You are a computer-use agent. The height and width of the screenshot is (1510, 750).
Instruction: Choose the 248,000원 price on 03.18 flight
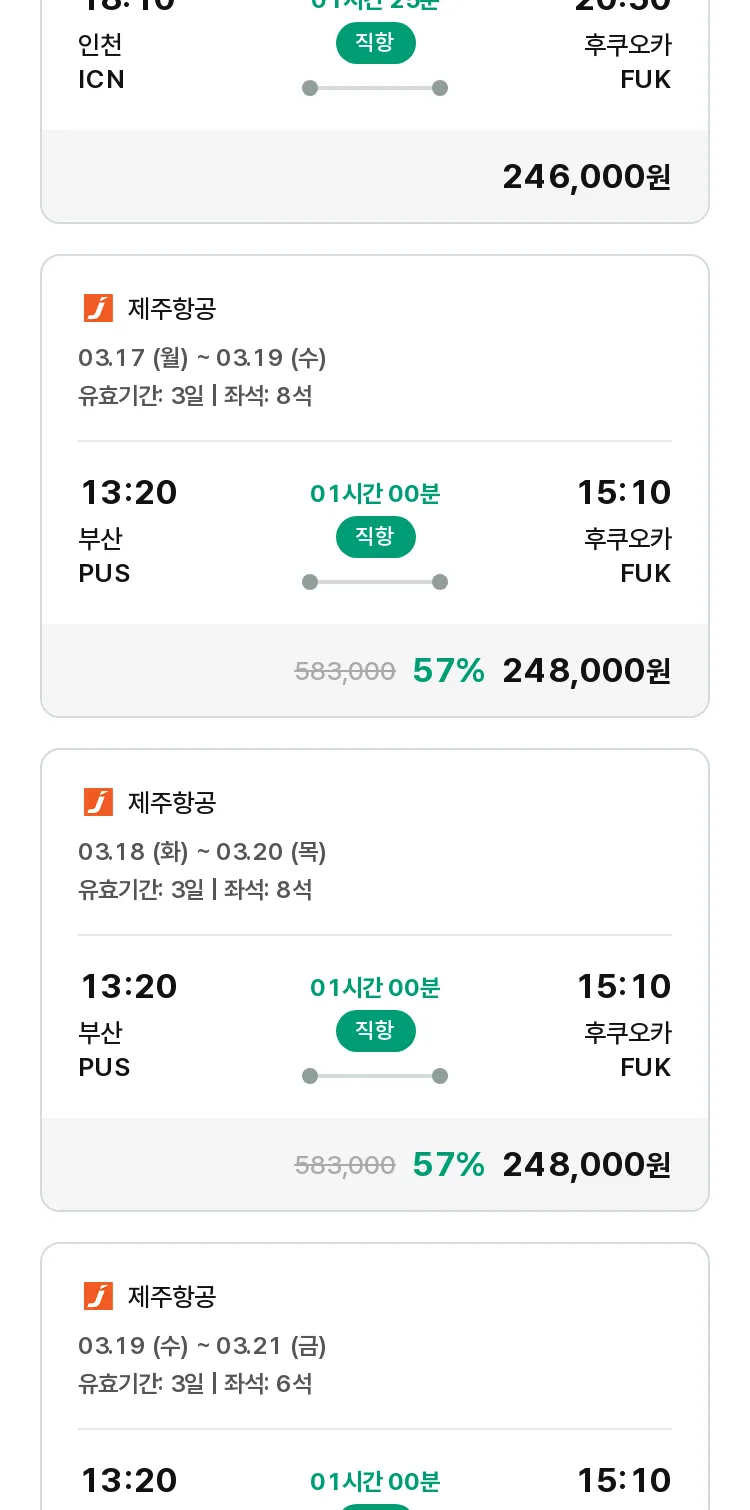tap(586, 1165)
